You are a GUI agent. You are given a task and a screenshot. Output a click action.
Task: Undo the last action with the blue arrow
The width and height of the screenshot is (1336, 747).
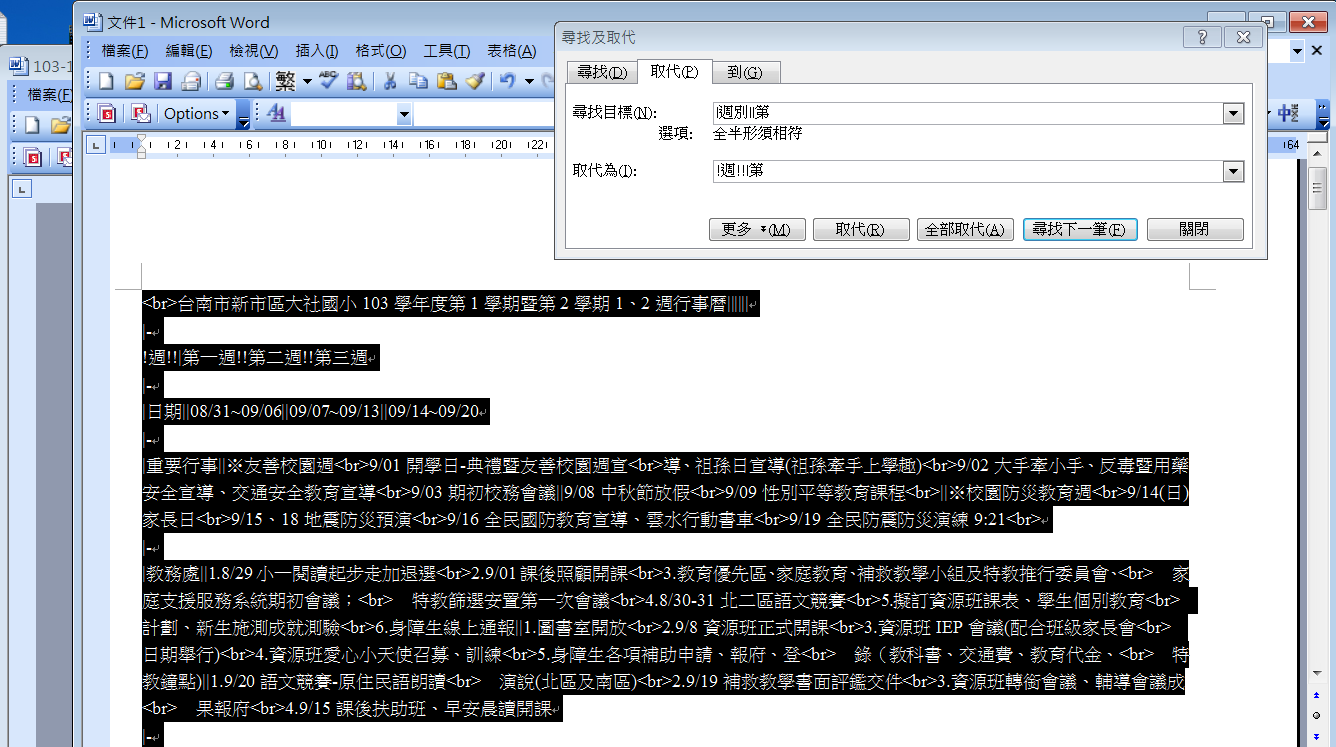(x=508, y=81)
